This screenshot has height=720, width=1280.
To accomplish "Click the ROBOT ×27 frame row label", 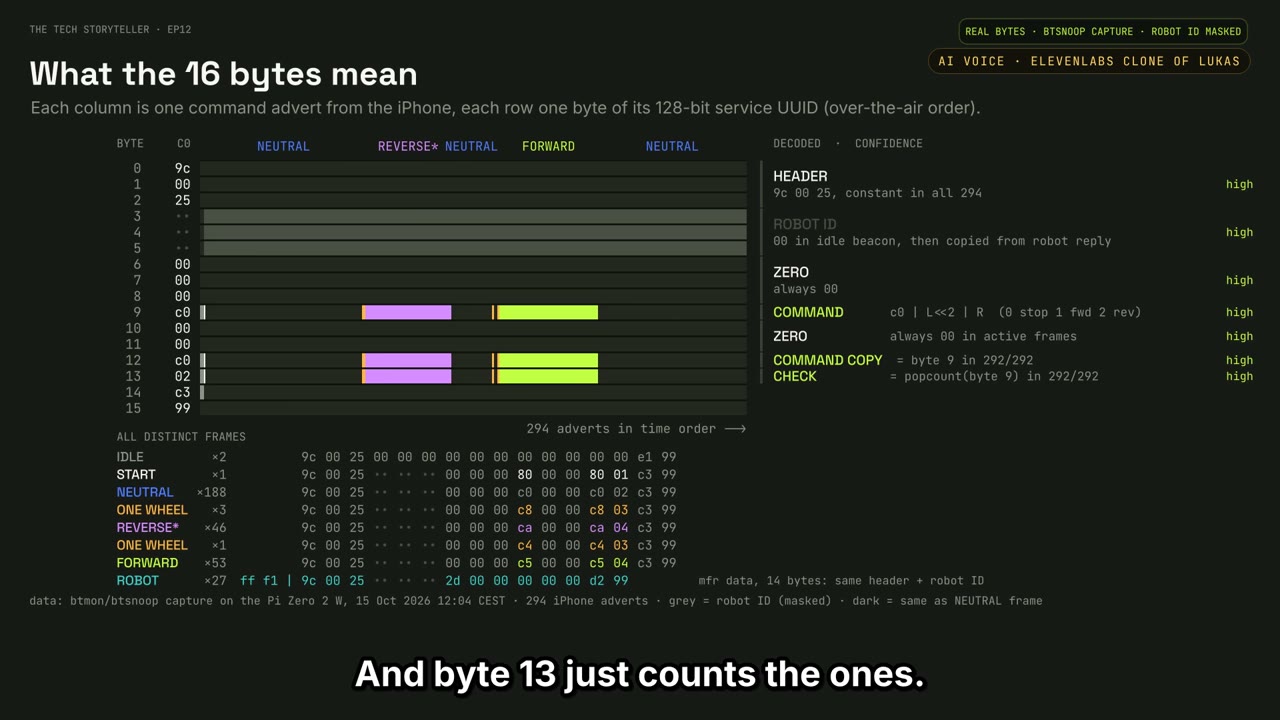I will (138, 581).
